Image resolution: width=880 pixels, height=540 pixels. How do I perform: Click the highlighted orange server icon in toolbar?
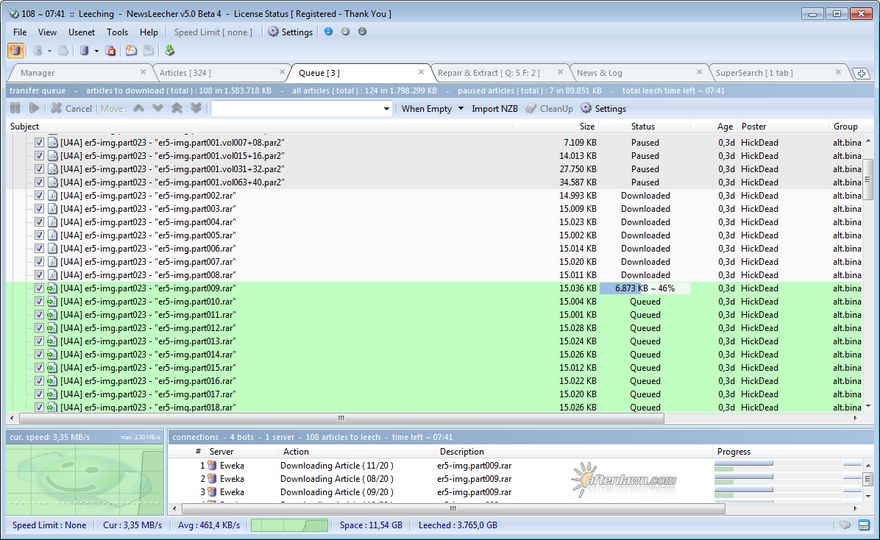coord(16,51)
